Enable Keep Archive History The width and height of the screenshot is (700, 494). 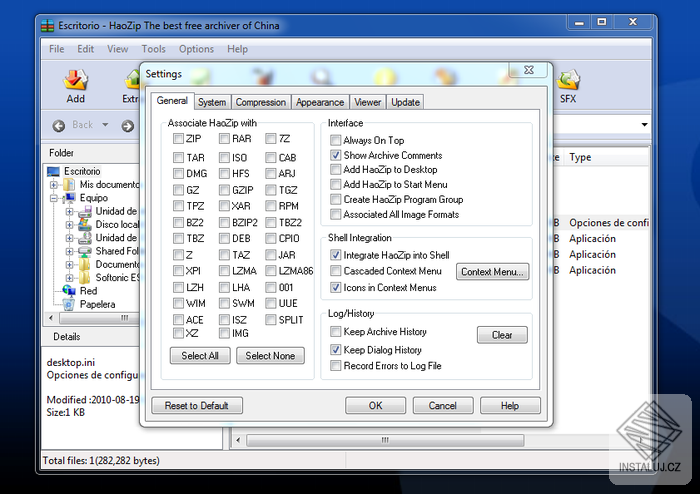[335, 332]
